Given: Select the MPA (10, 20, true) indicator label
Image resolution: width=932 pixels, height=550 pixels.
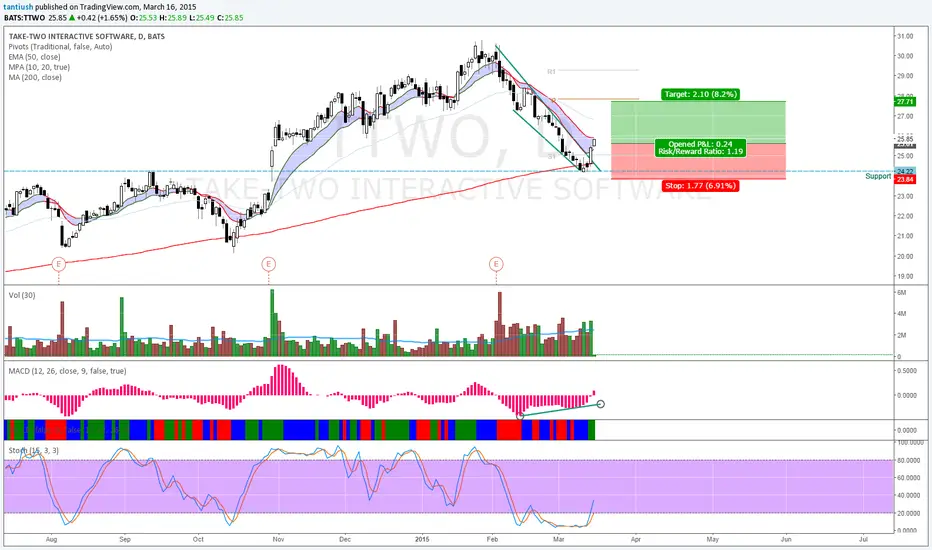Looking at the screenshot, I should 39,67.
